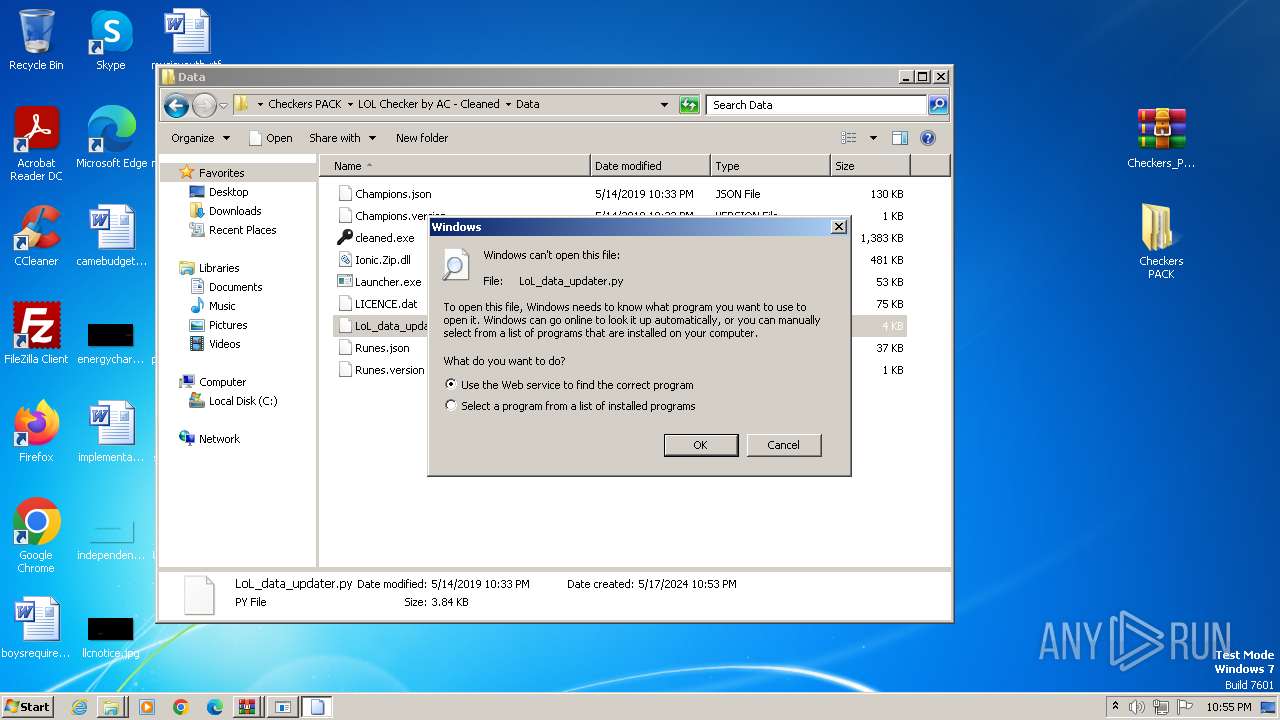1280x720 pixels.
Task: Select Launcher.exe file in list
Action: [388, 282]
